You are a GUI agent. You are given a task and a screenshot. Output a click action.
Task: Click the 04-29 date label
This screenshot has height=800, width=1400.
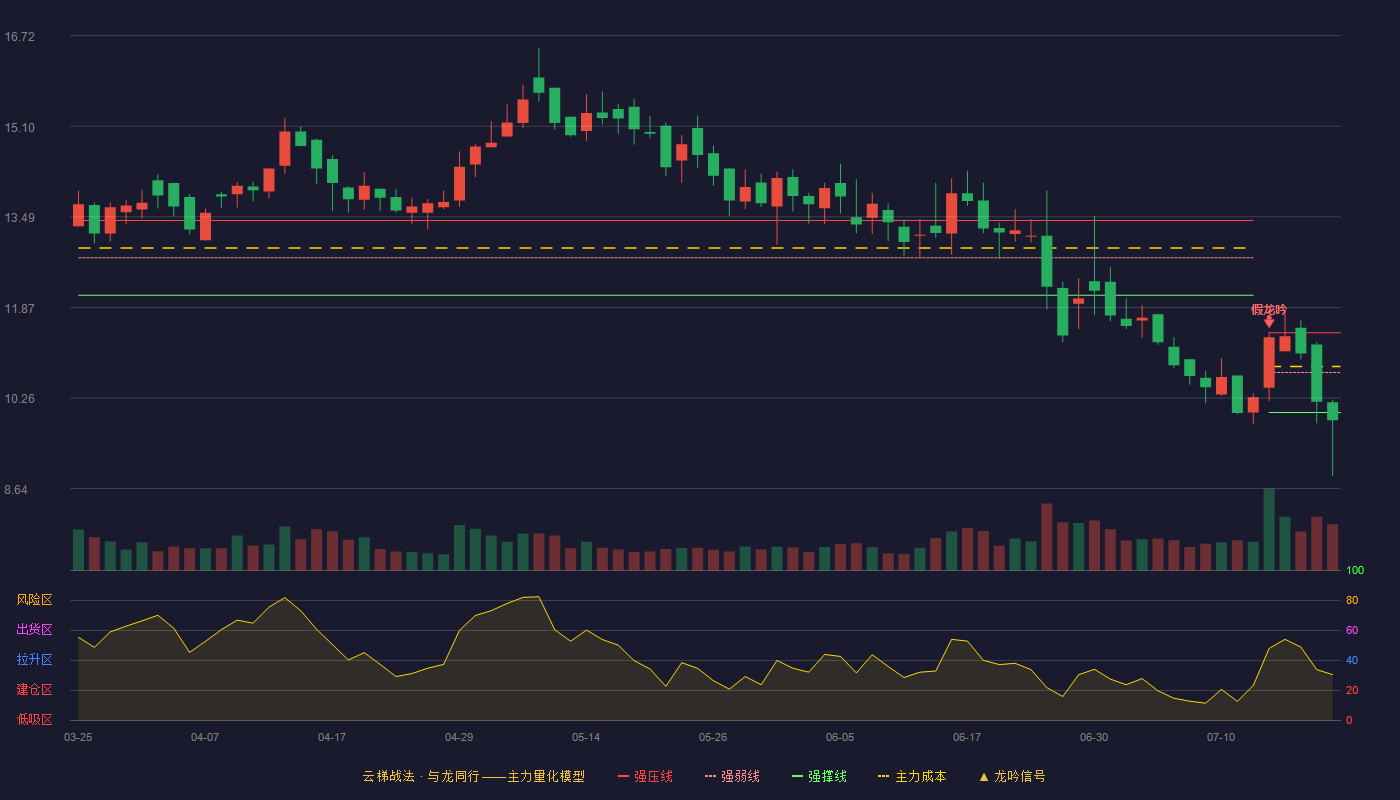459,737
